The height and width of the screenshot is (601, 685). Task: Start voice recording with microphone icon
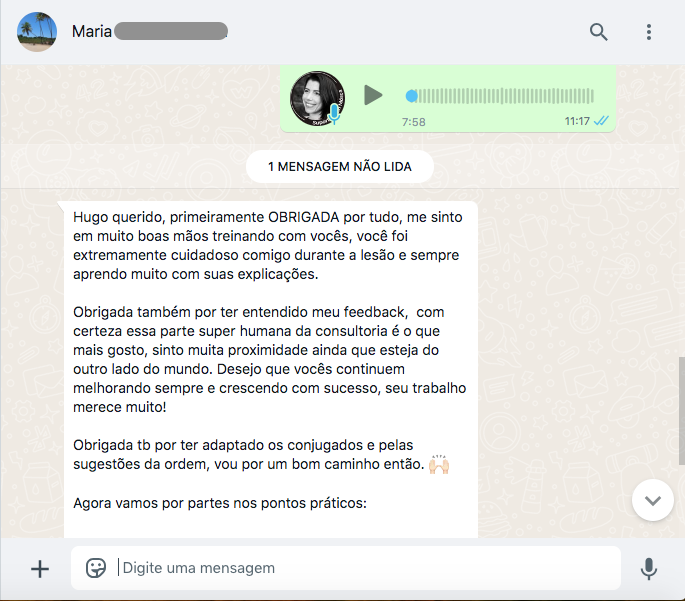coord(649,569)
